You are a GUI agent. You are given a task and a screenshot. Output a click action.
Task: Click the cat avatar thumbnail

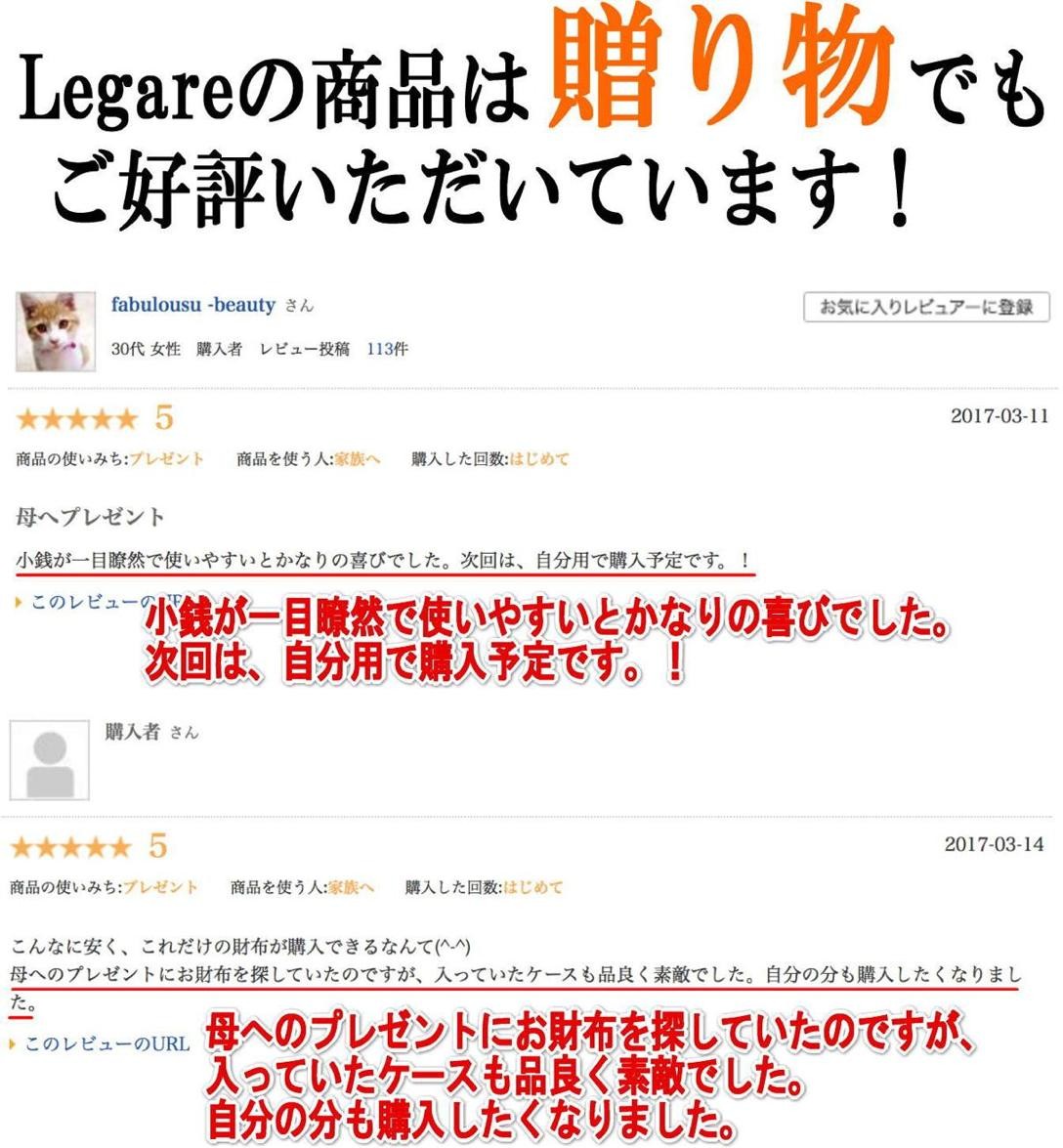pos(56,331)
